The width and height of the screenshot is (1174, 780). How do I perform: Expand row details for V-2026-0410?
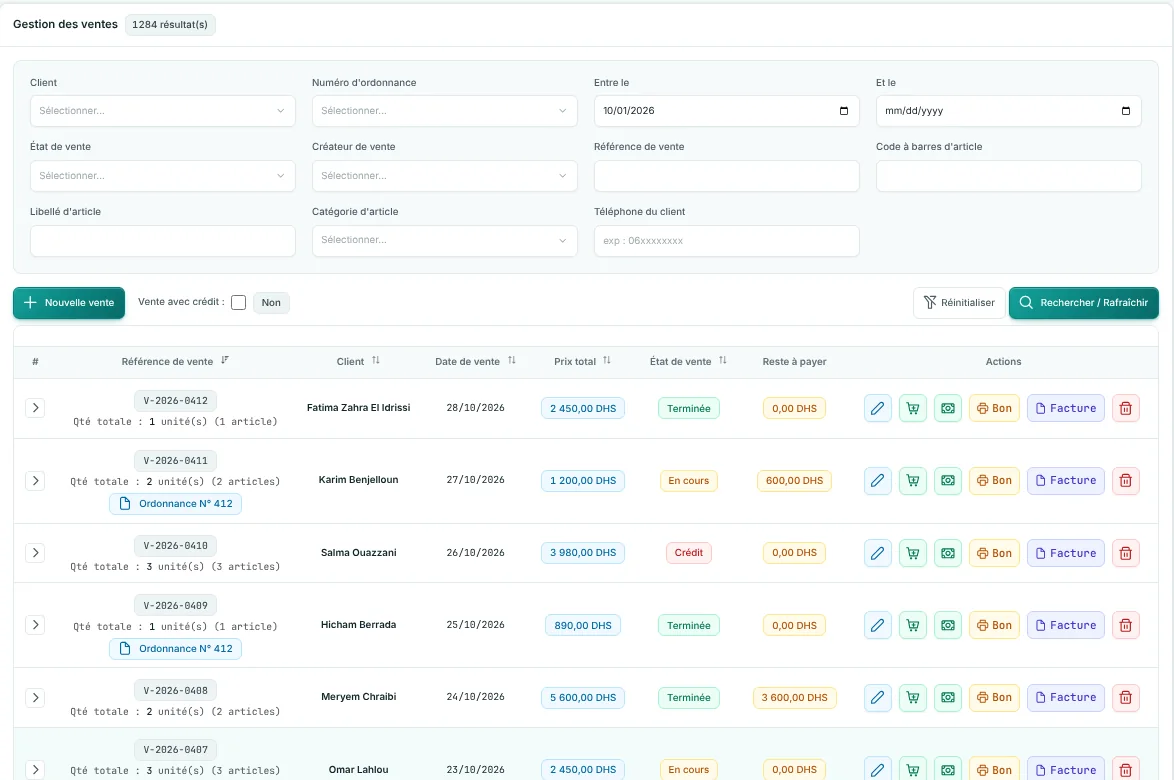point(35,552)
